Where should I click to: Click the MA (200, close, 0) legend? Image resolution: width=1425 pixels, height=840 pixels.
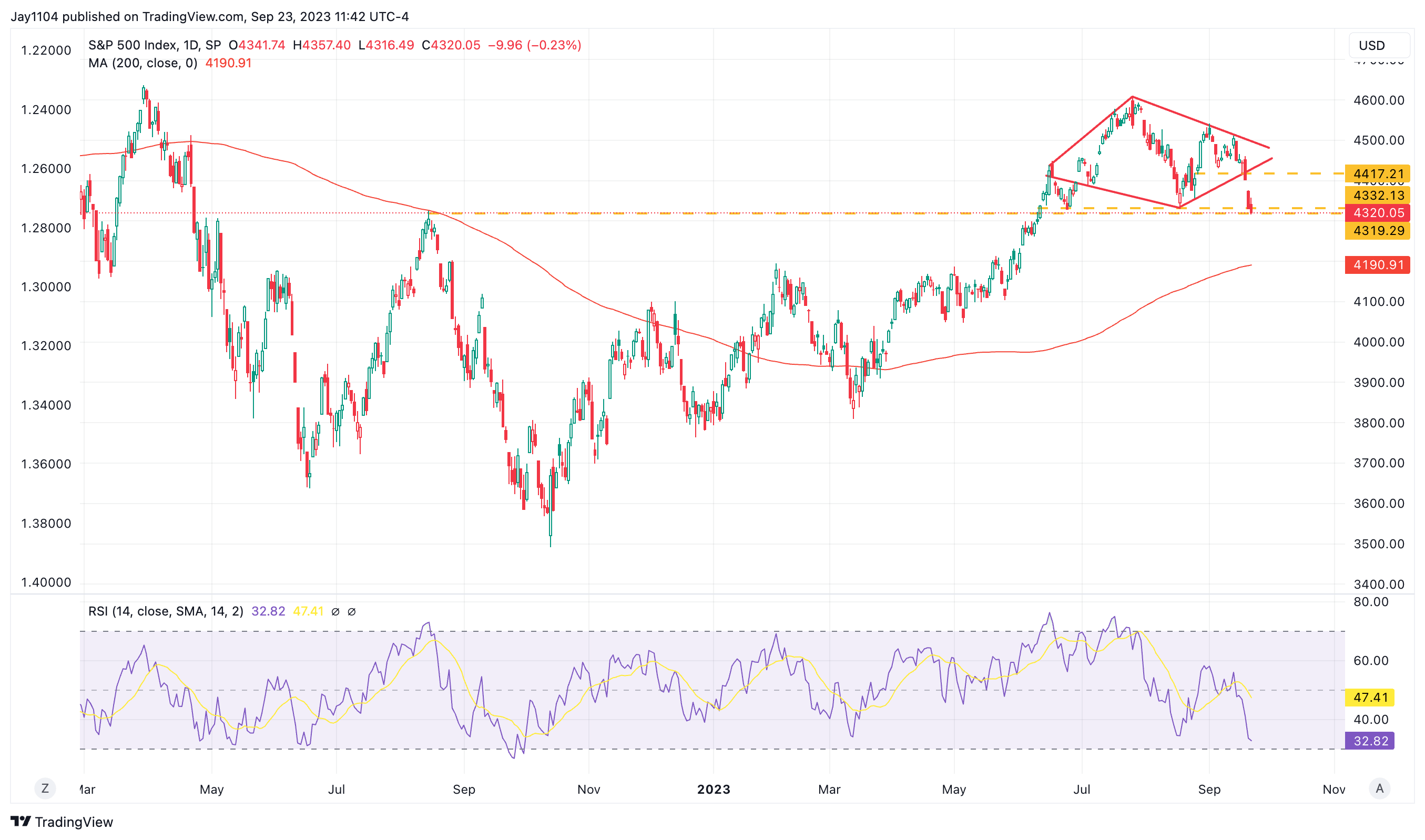(x=142, y=63)
